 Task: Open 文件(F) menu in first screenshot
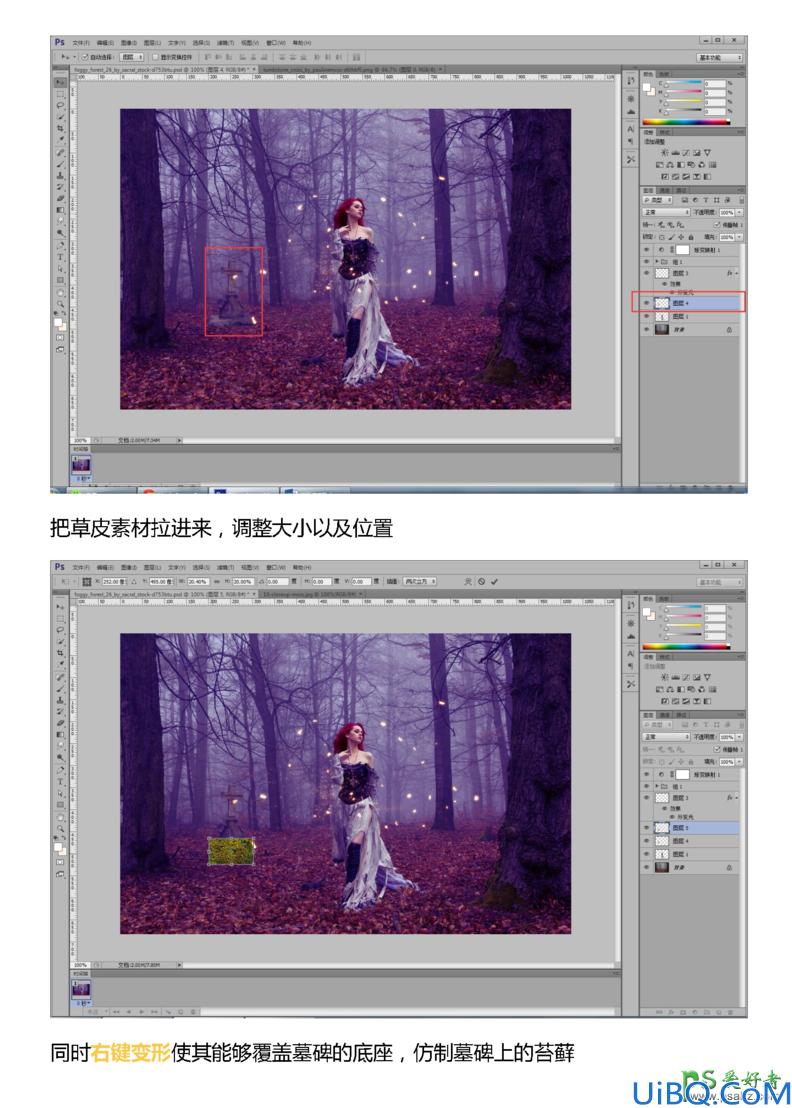point(81,43)
